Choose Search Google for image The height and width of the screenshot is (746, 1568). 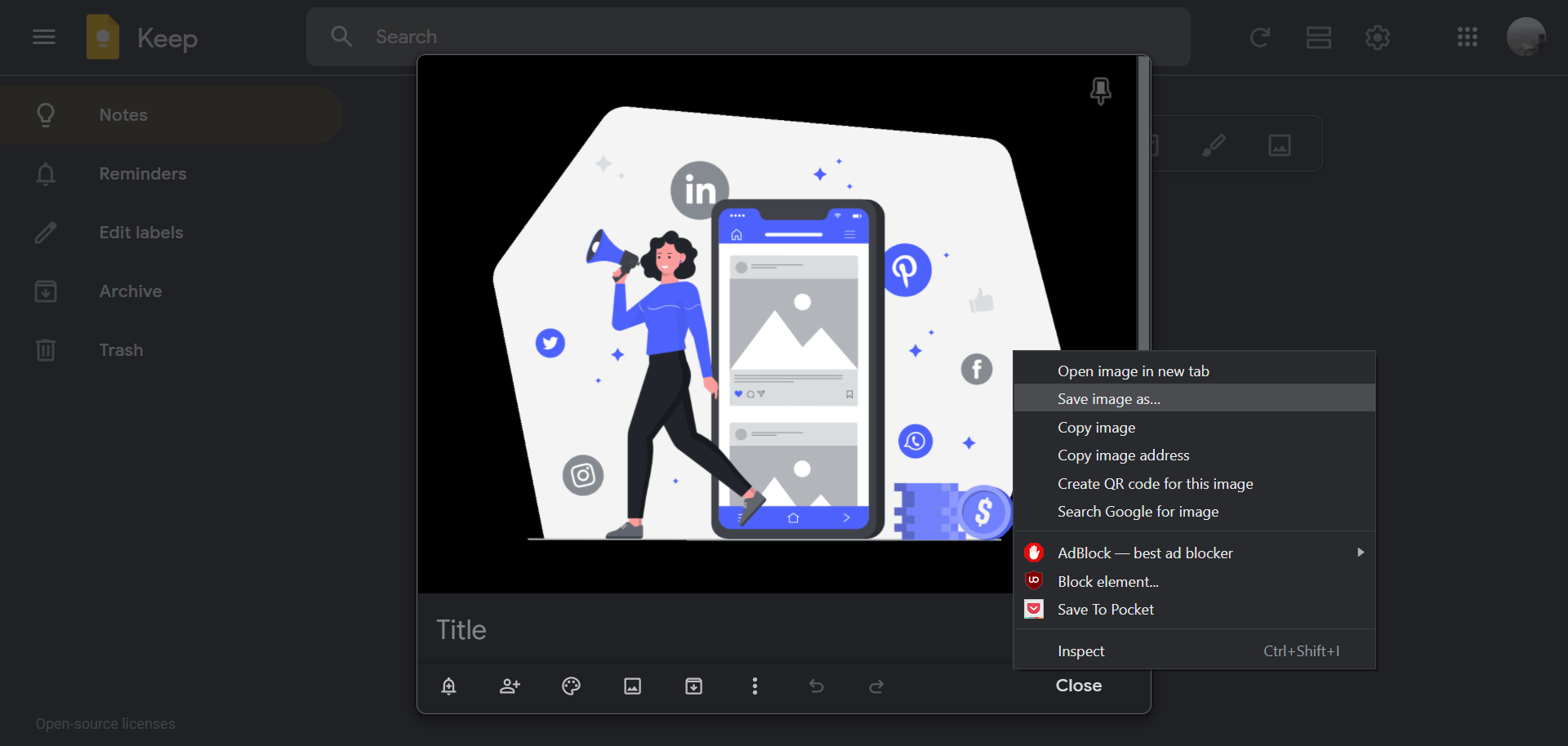point(1195,512)
